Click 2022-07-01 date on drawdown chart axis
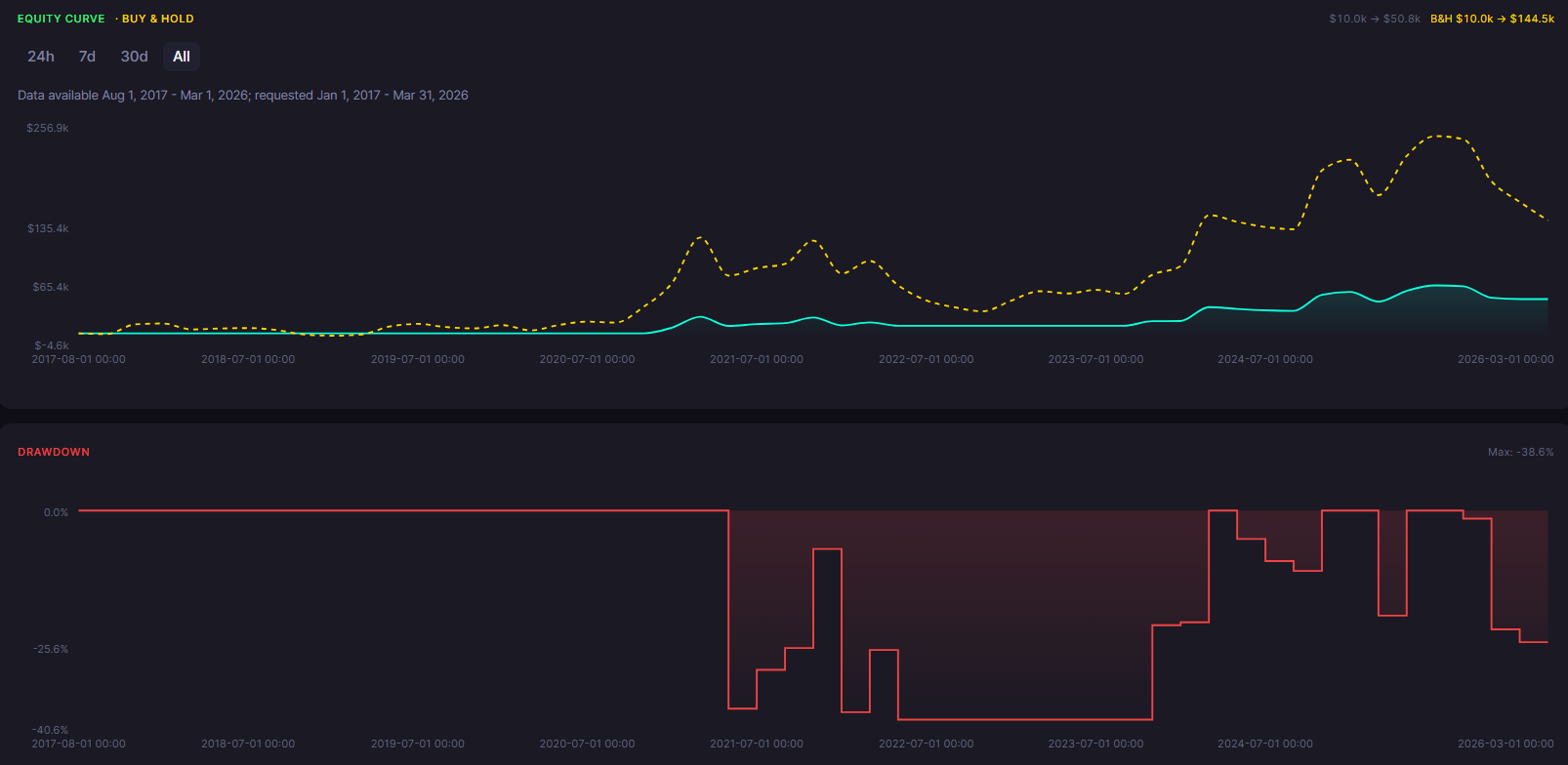 tap(926, 744)
